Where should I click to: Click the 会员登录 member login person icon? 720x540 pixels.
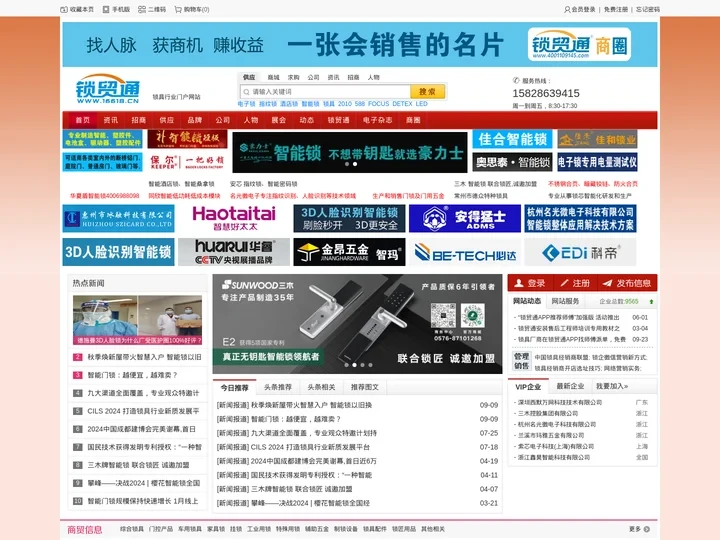coord(567,9)
